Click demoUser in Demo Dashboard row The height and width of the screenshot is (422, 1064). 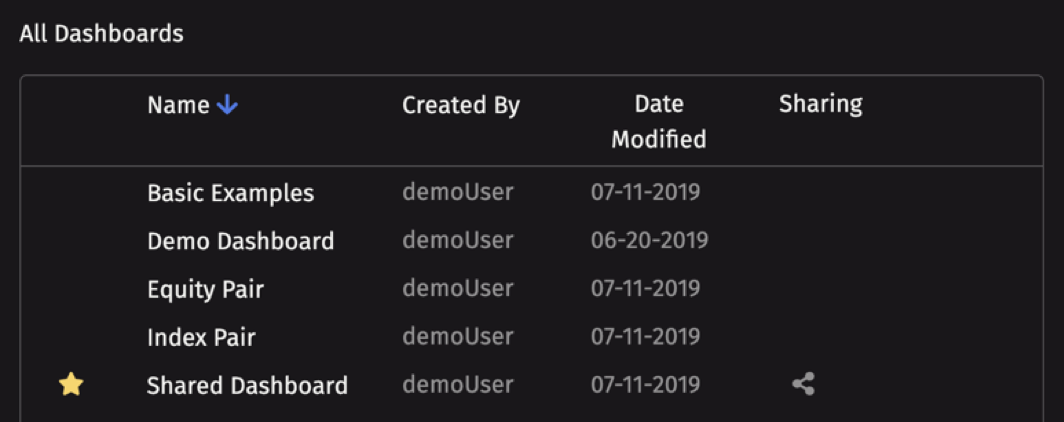(458, 240)
